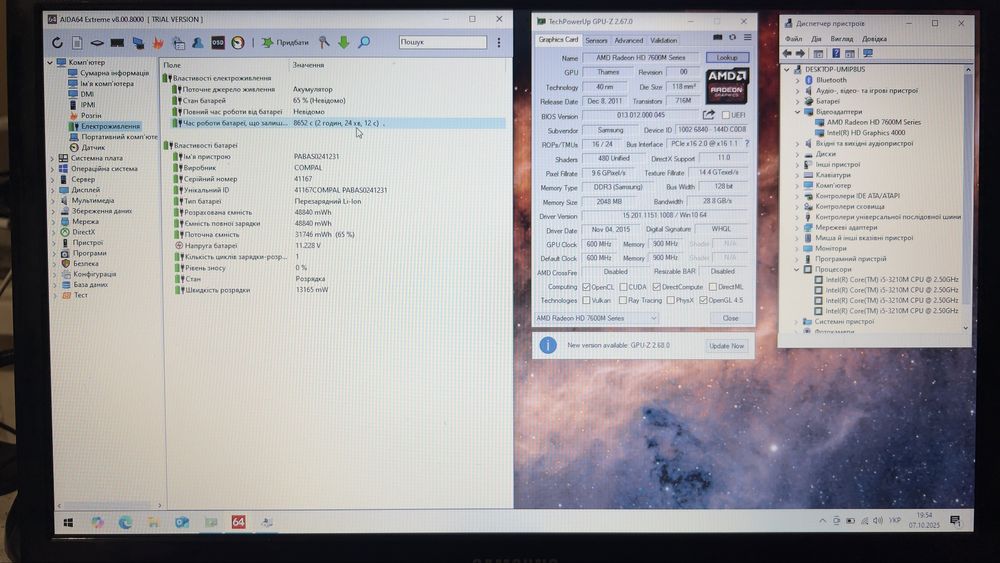
Task: Toggle the CUDA checkbox in GPU-Z
Action: click(x=623, y=287)
